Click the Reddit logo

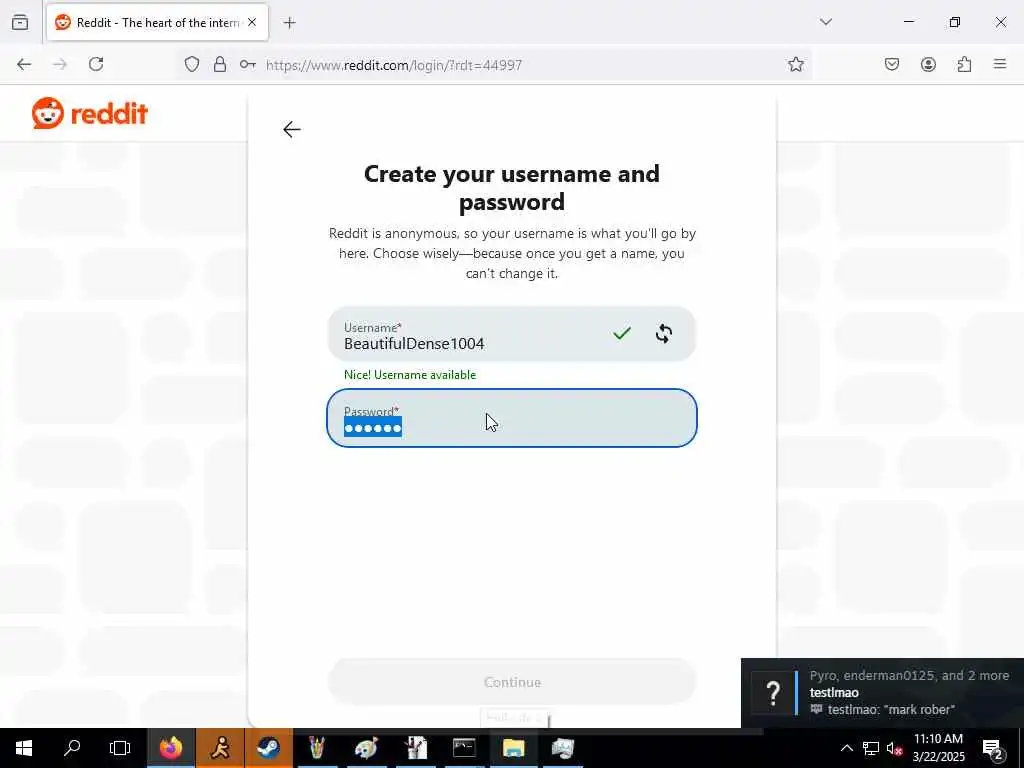[x=90, y=114]
